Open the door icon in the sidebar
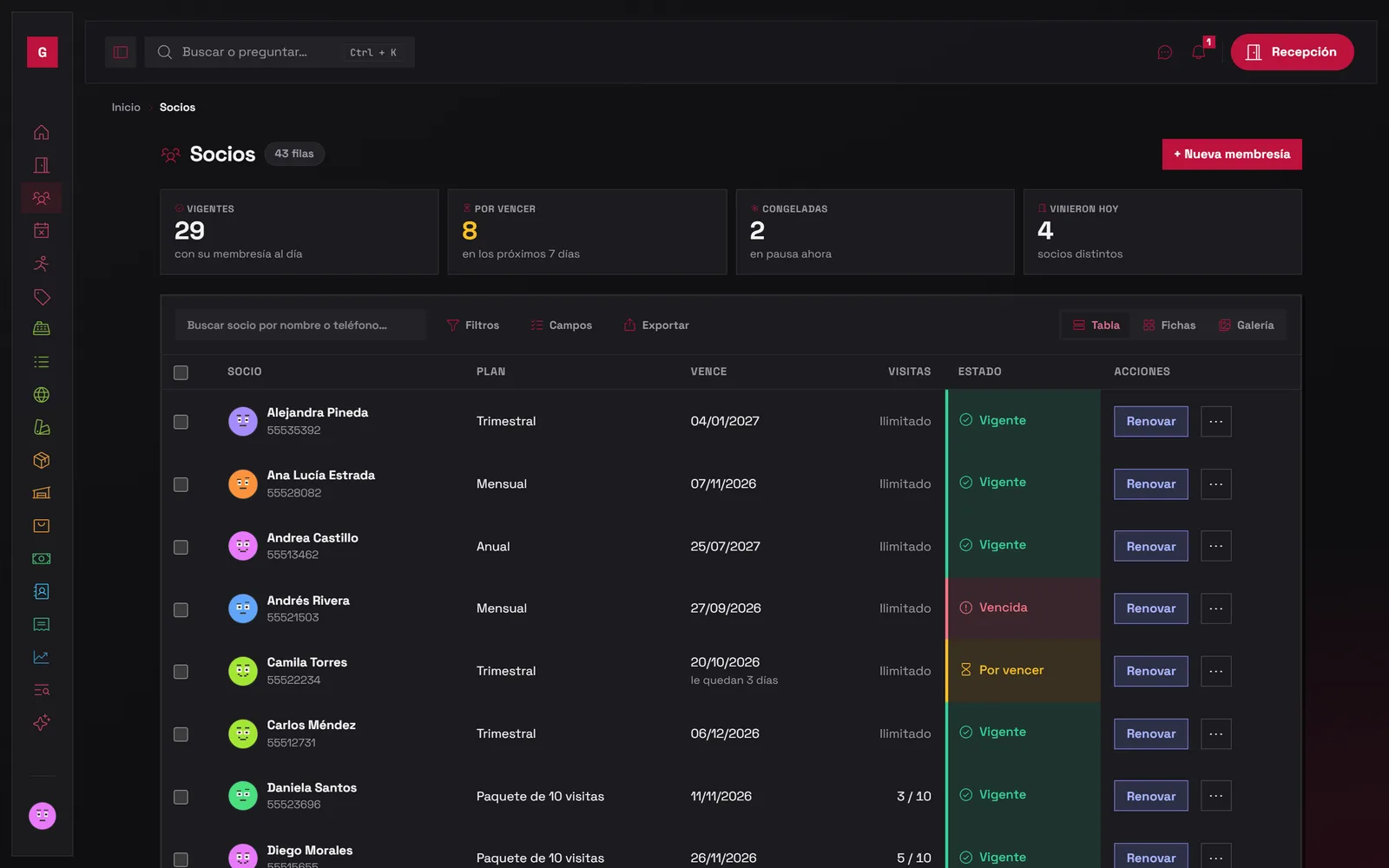Image resolution: width=1389 pixels, height=868 pixels. click(41, 165)
